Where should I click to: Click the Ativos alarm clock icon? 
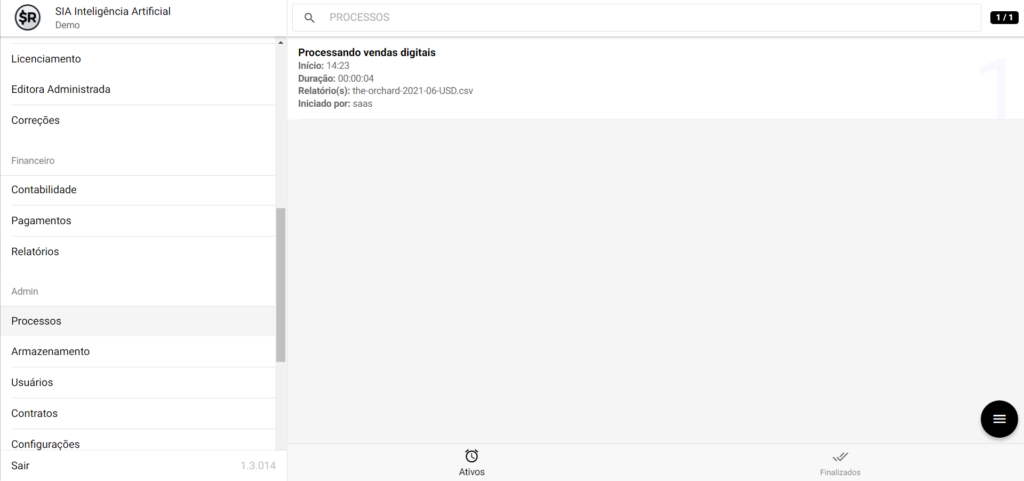pos(472,456)
